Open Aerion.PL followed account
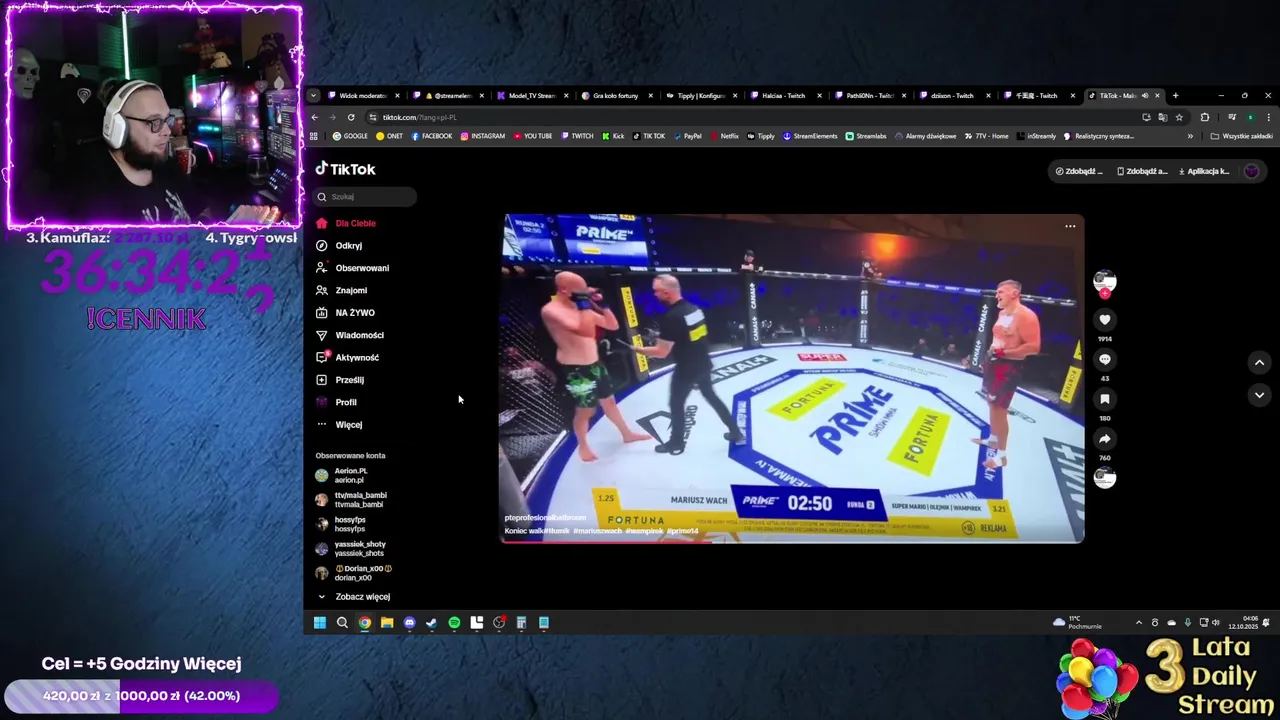The width and height of the screenshot is (1280, 720). click(x=342, y=475)
